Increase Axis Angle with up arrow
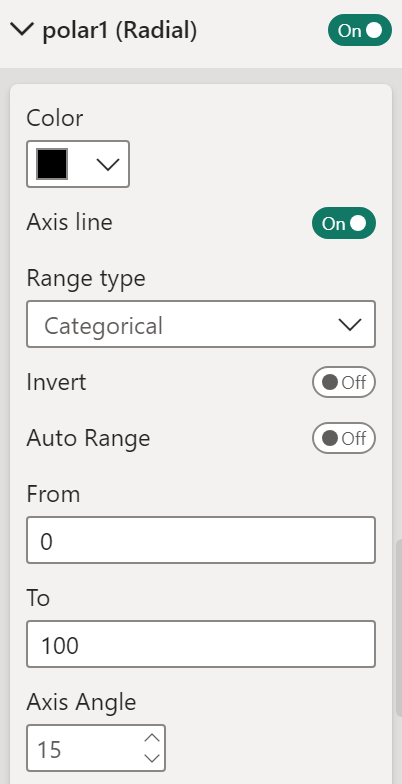The width and height of the screenshot is (402, 784). pos(152,738)
